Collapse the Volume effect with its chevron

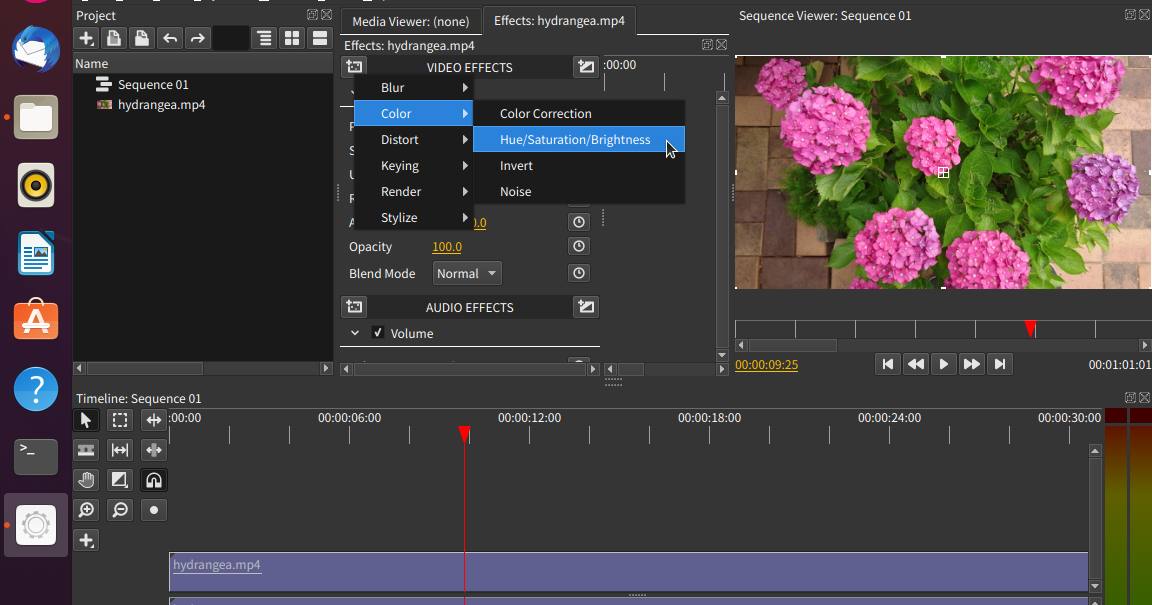[x=353, y=333]
